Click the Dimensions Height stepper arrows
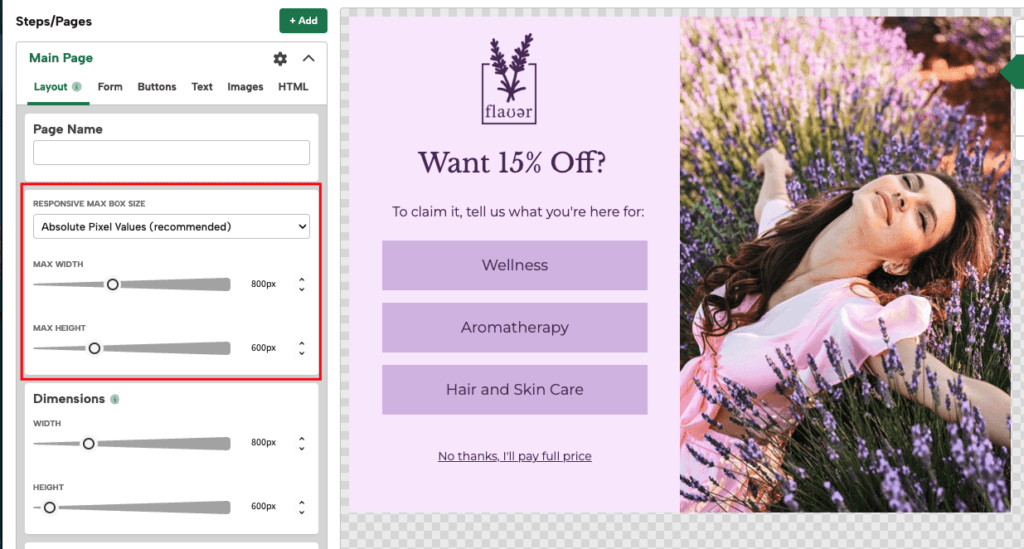The height and width of the screenshot is (549, 1024). (x=302, y=507)
